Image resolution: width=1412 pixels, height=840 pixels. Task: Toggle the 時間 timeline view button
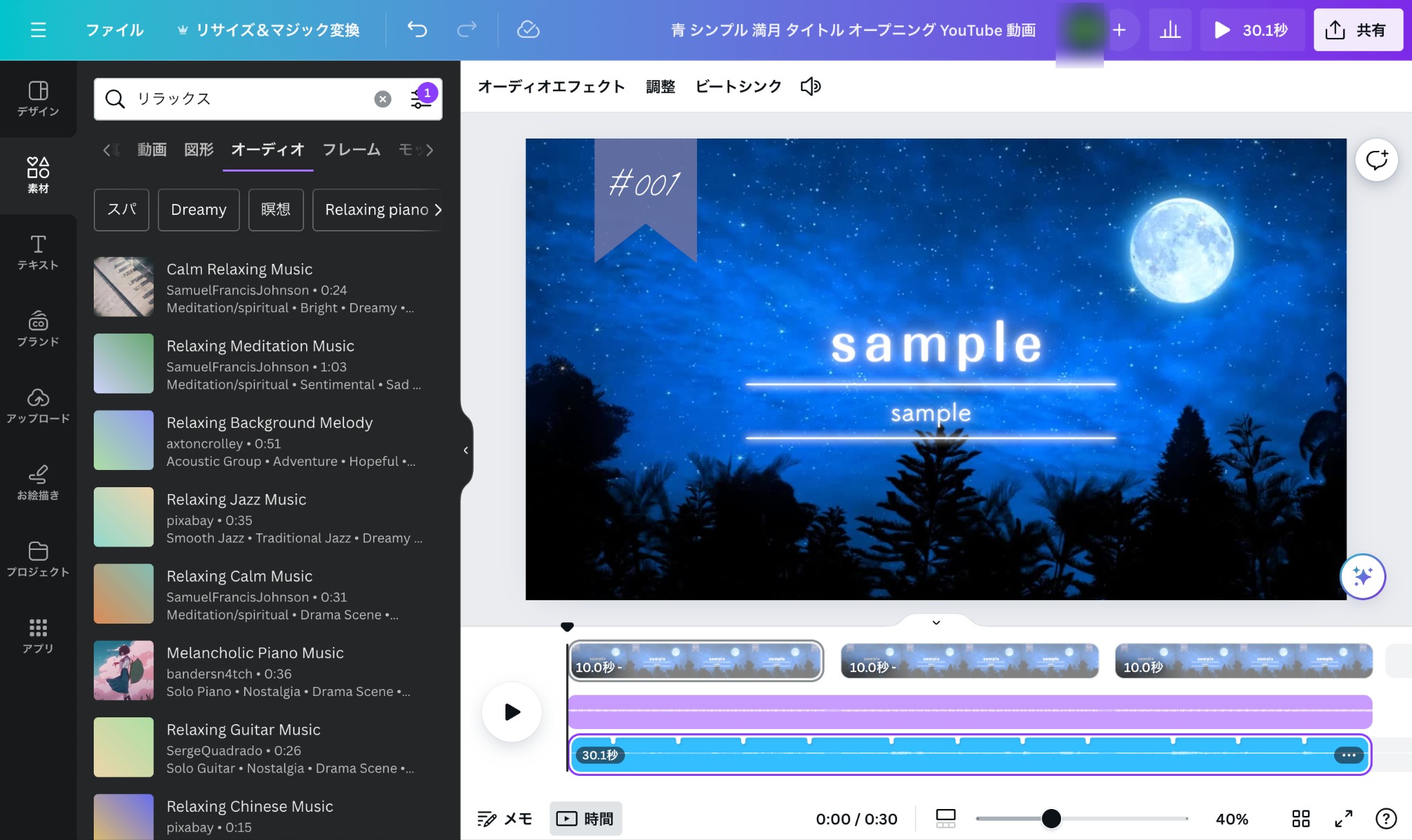coord(585,819)
